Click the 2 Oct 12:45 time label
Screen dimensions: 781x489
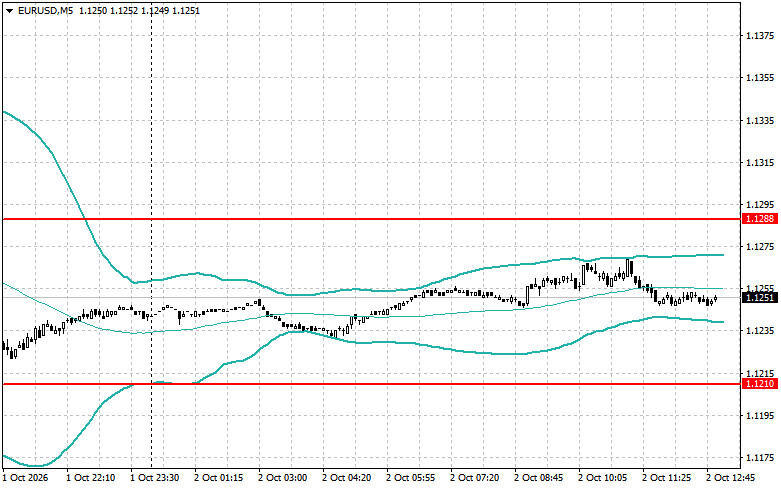(x=731, y=478)
